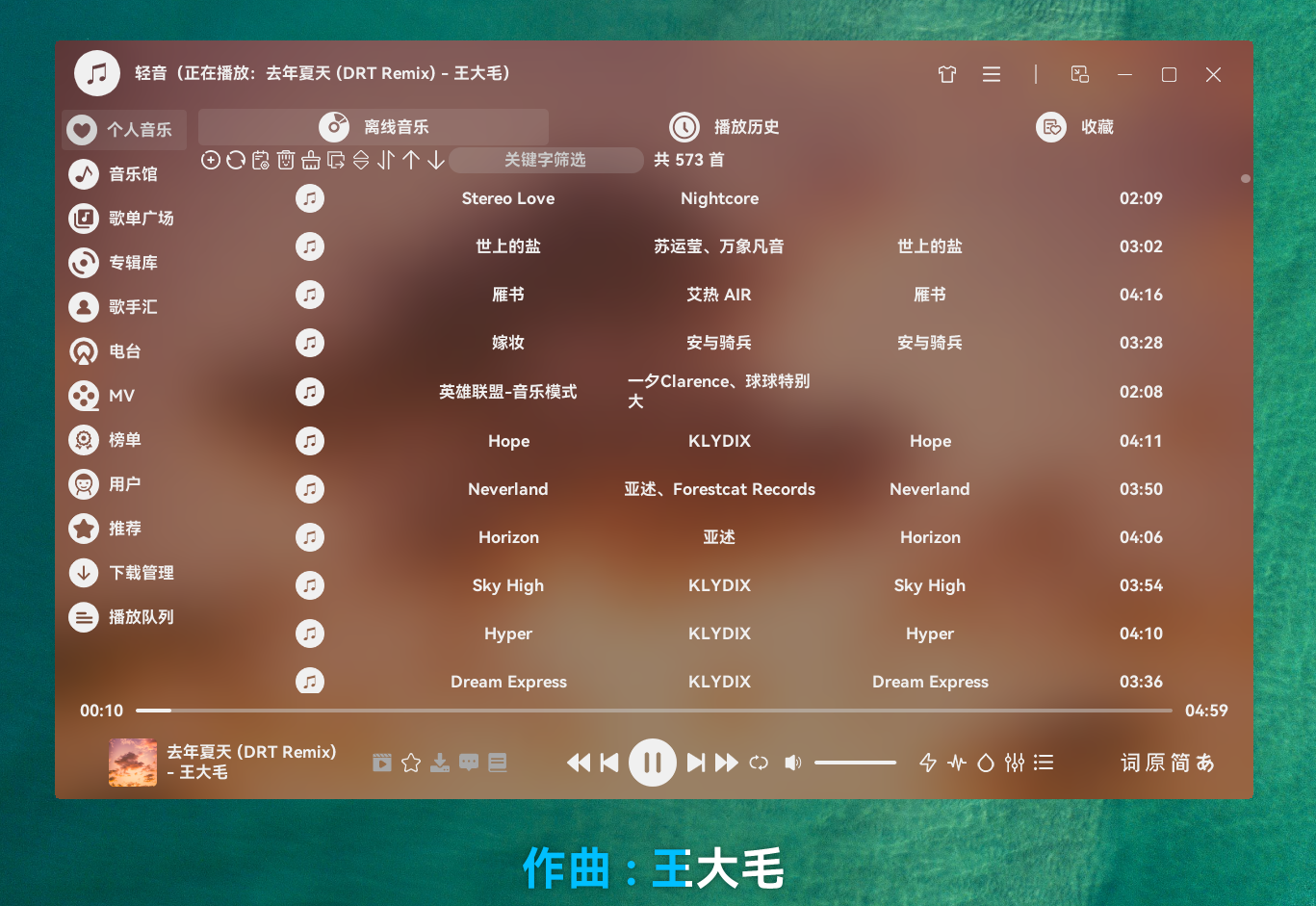Open 专辑库 in sidebar
This screenshot has width=1316, height=906.
click(x=124, y=263)
